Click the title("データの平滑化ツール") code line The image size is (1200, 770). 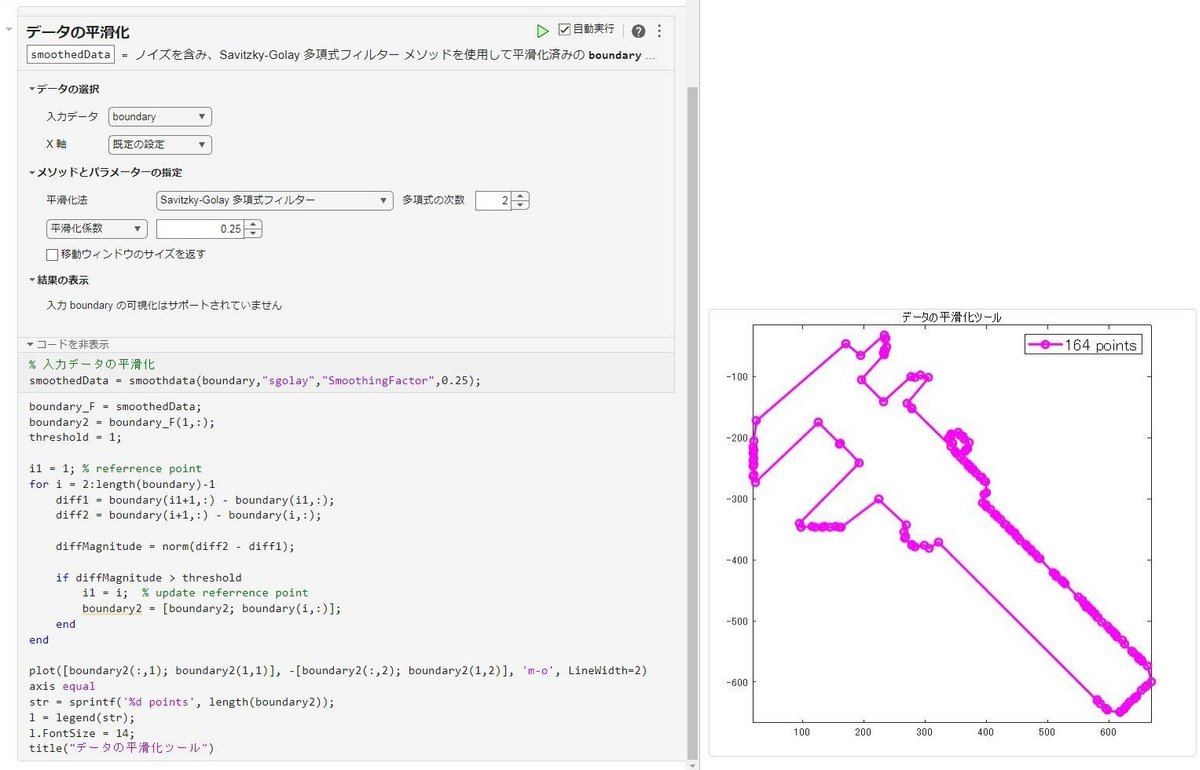122,748
